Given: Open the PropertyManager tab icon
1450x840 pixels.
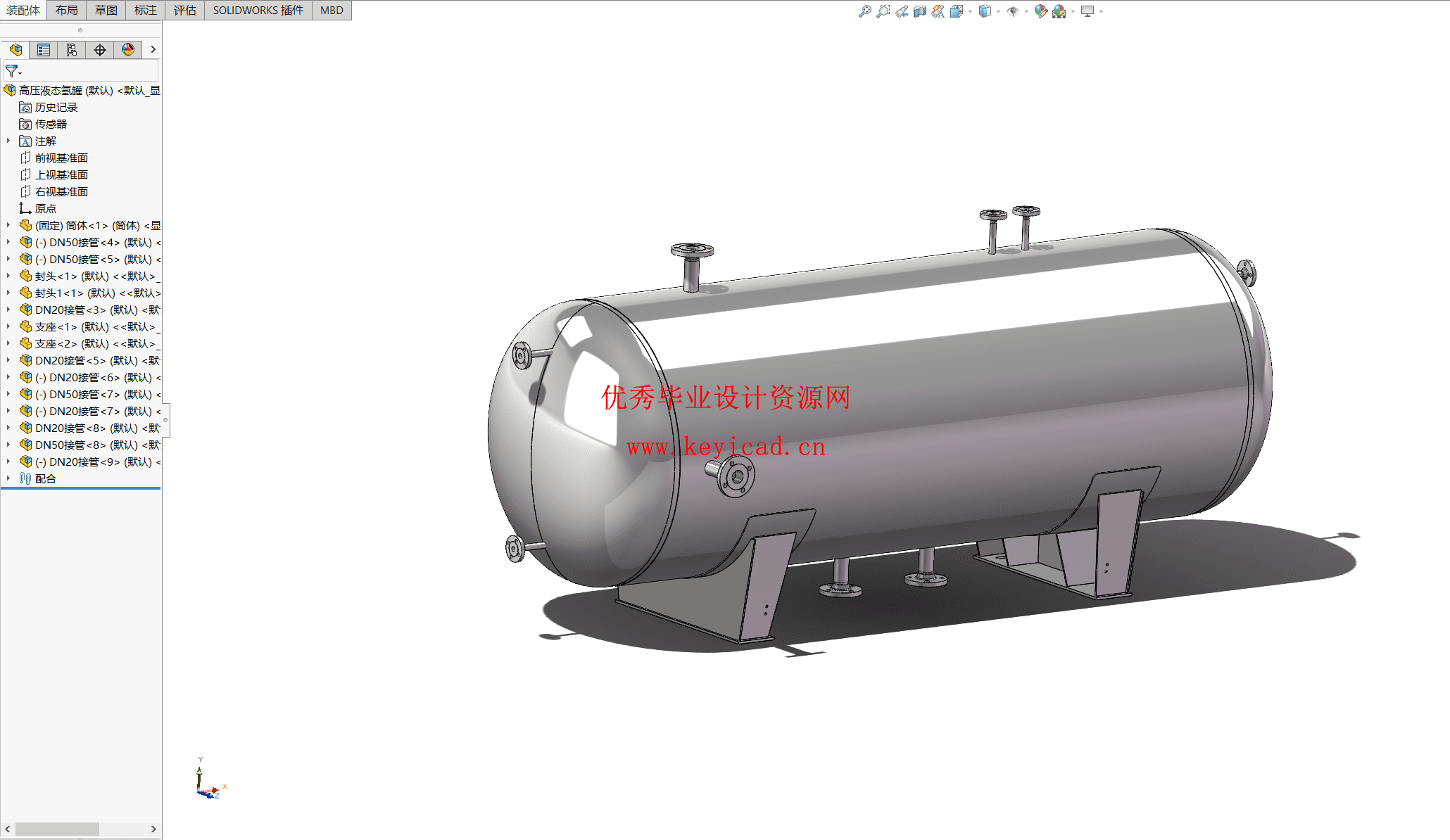Looking at the screenshot, I should [44, 50].
